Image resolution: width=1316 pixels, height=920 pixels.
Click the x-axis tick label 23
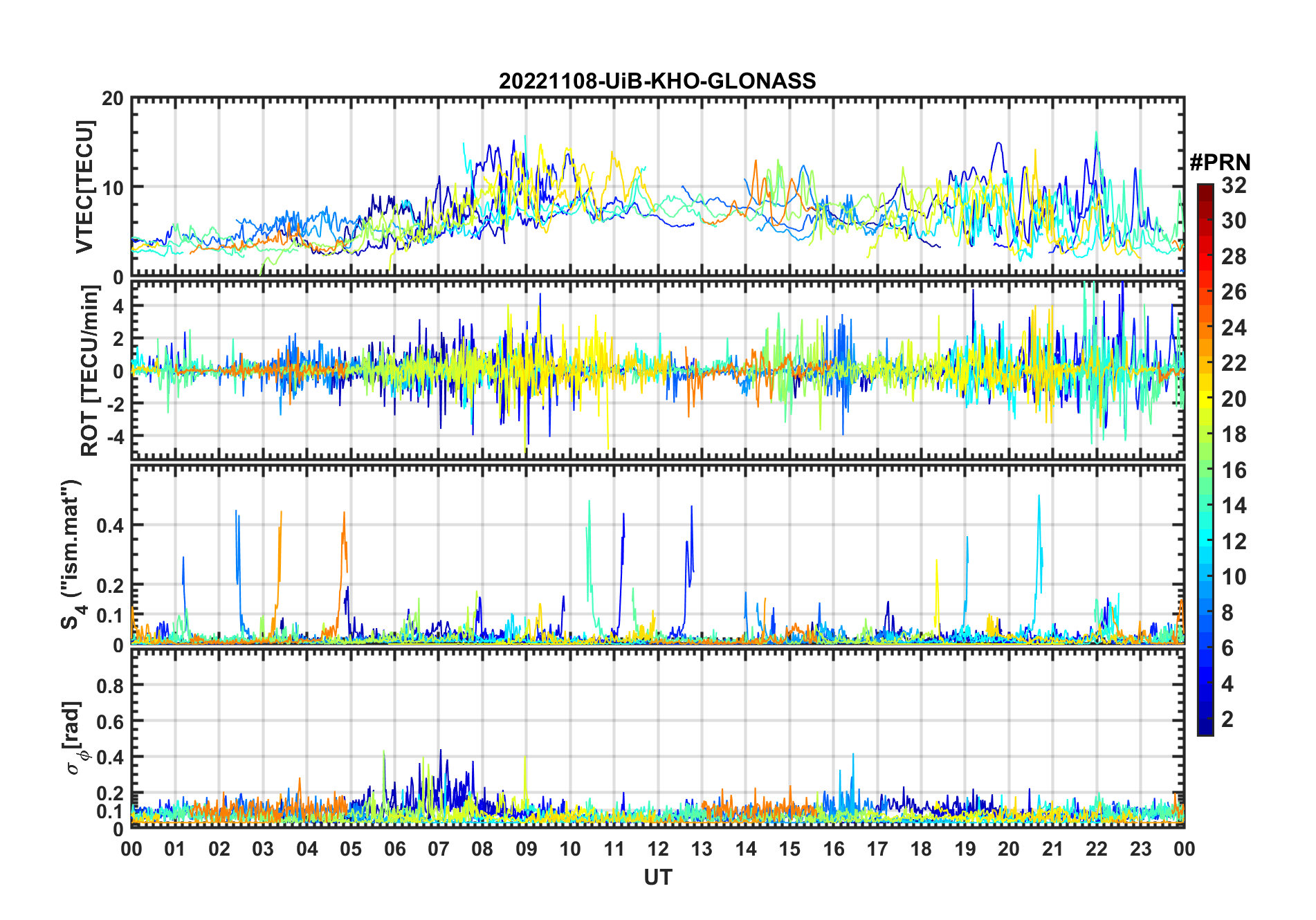point(1140,849)
